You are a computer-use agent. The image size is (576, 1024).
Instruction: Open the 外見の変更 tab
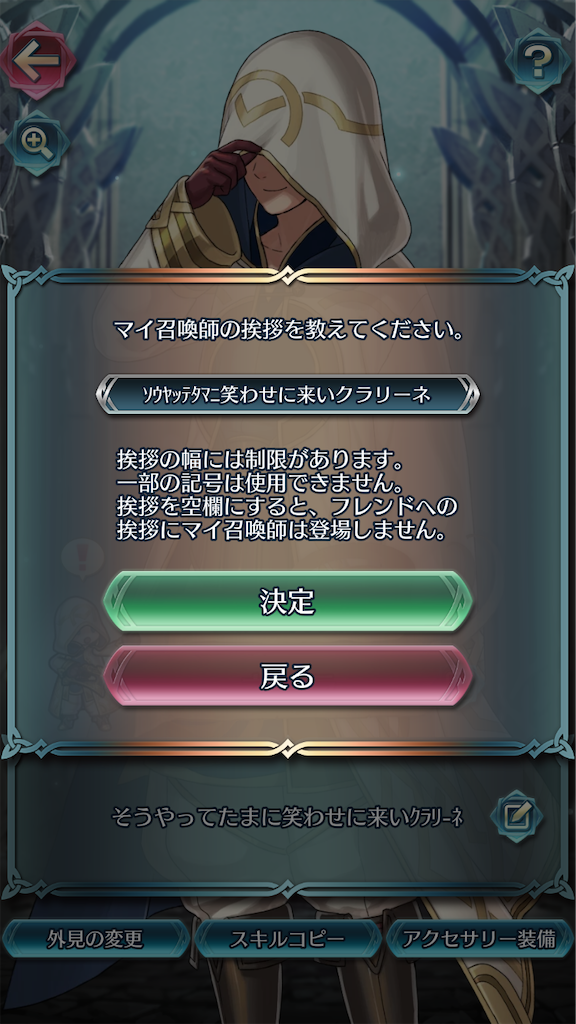click(95, 939)
